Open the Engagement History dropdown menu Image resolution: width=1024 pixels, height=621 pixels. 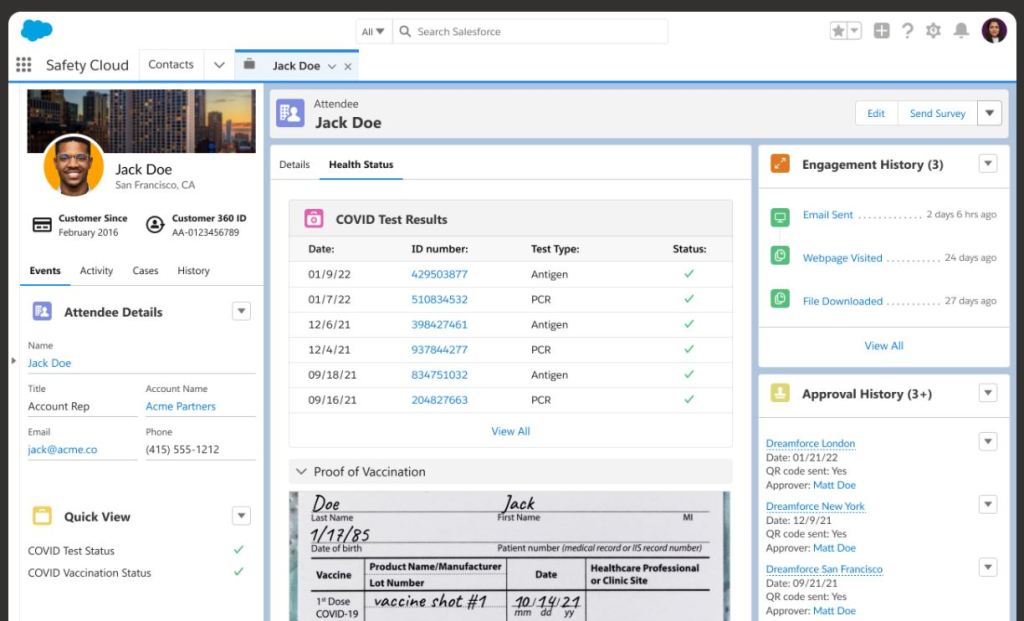point(987,164)
